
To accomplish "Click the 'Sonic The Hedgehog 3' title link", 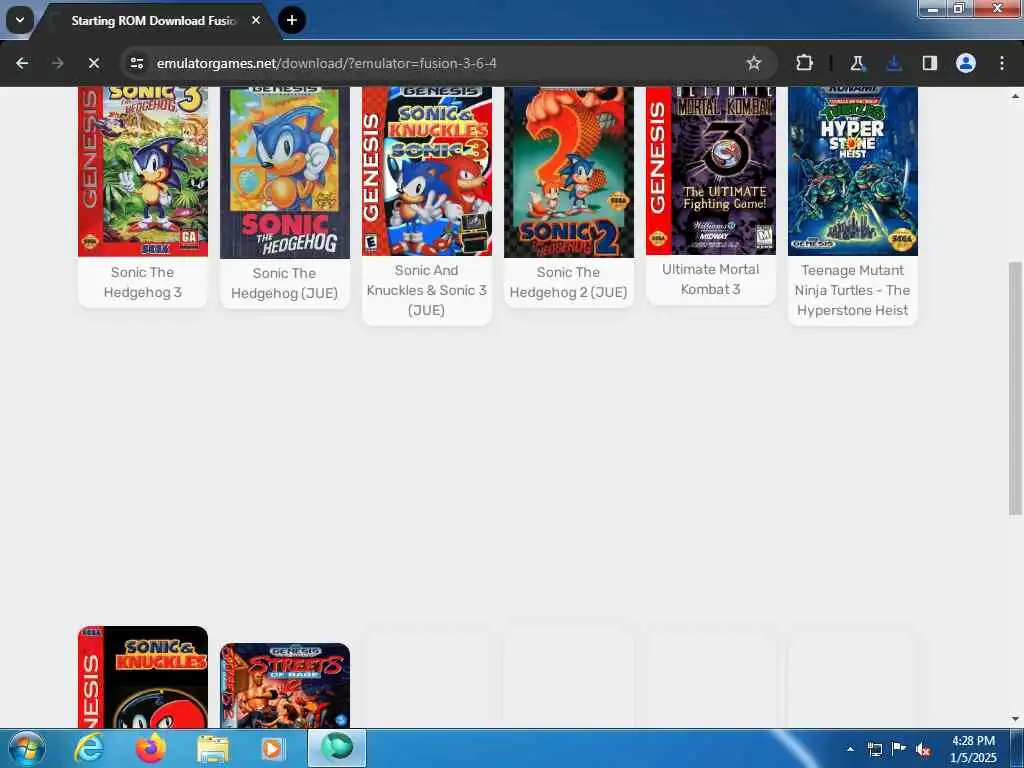I will [142, 282].
